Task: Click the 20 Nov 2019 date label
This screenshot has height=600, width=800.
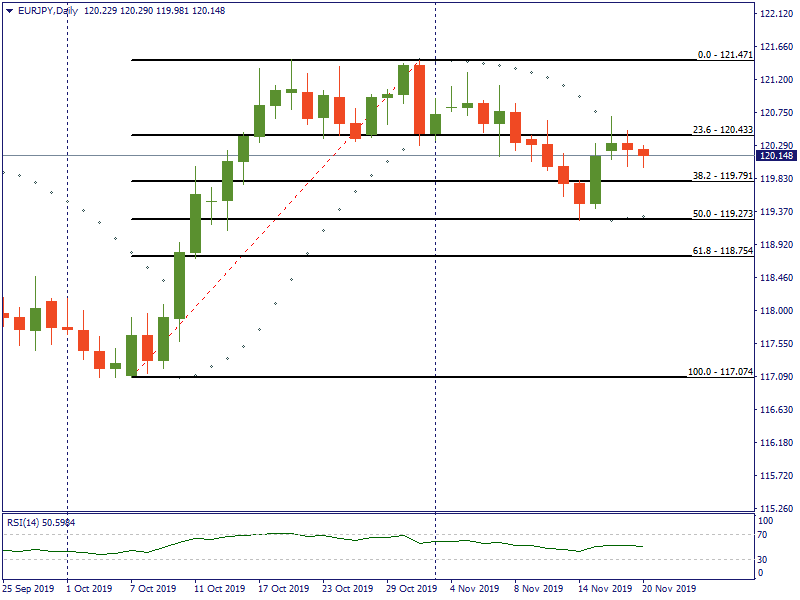Action: pyautogui.click(x=668, y=589)
